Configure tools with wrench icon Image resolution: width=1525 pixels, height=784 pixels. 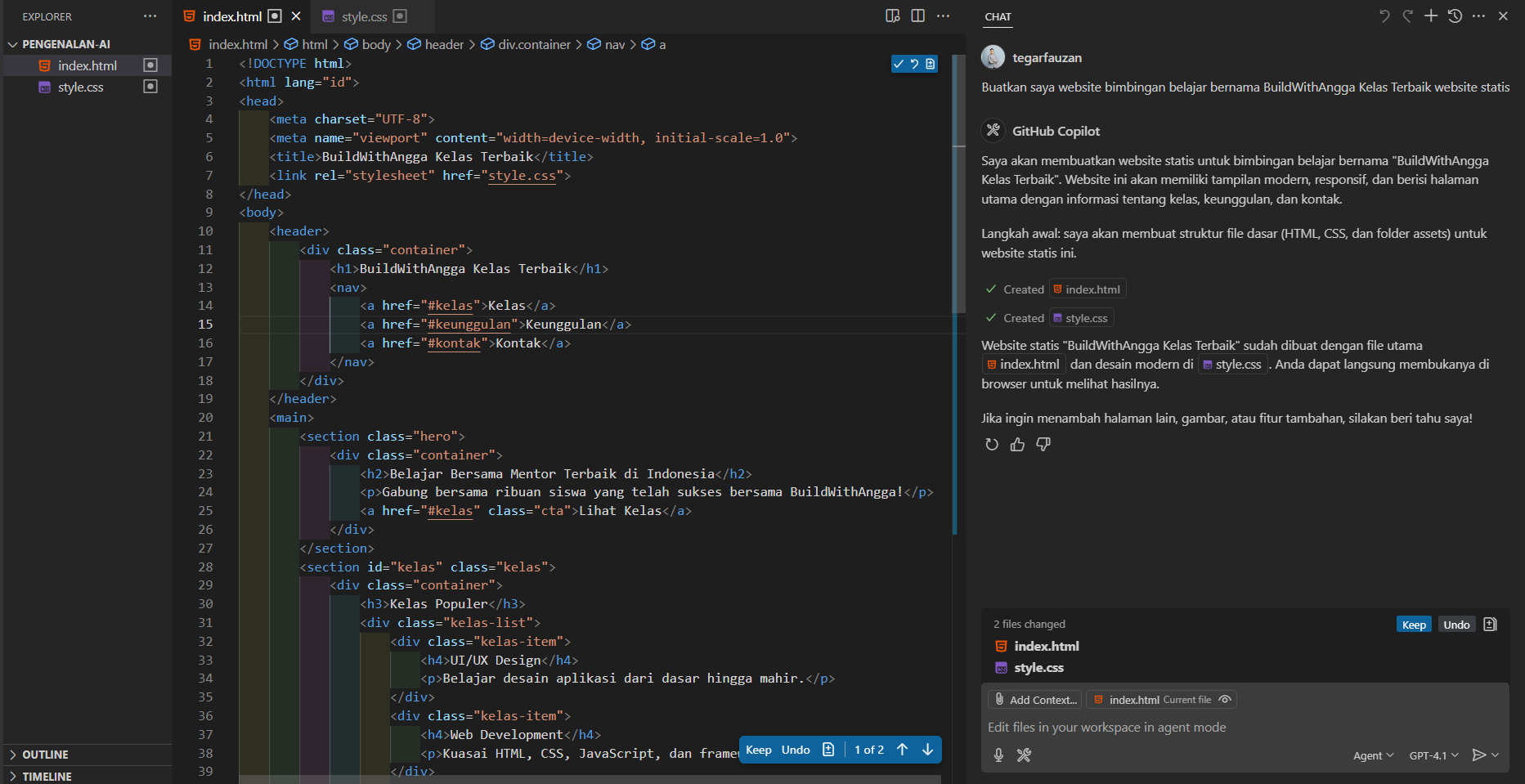(x=1024, y=755)
